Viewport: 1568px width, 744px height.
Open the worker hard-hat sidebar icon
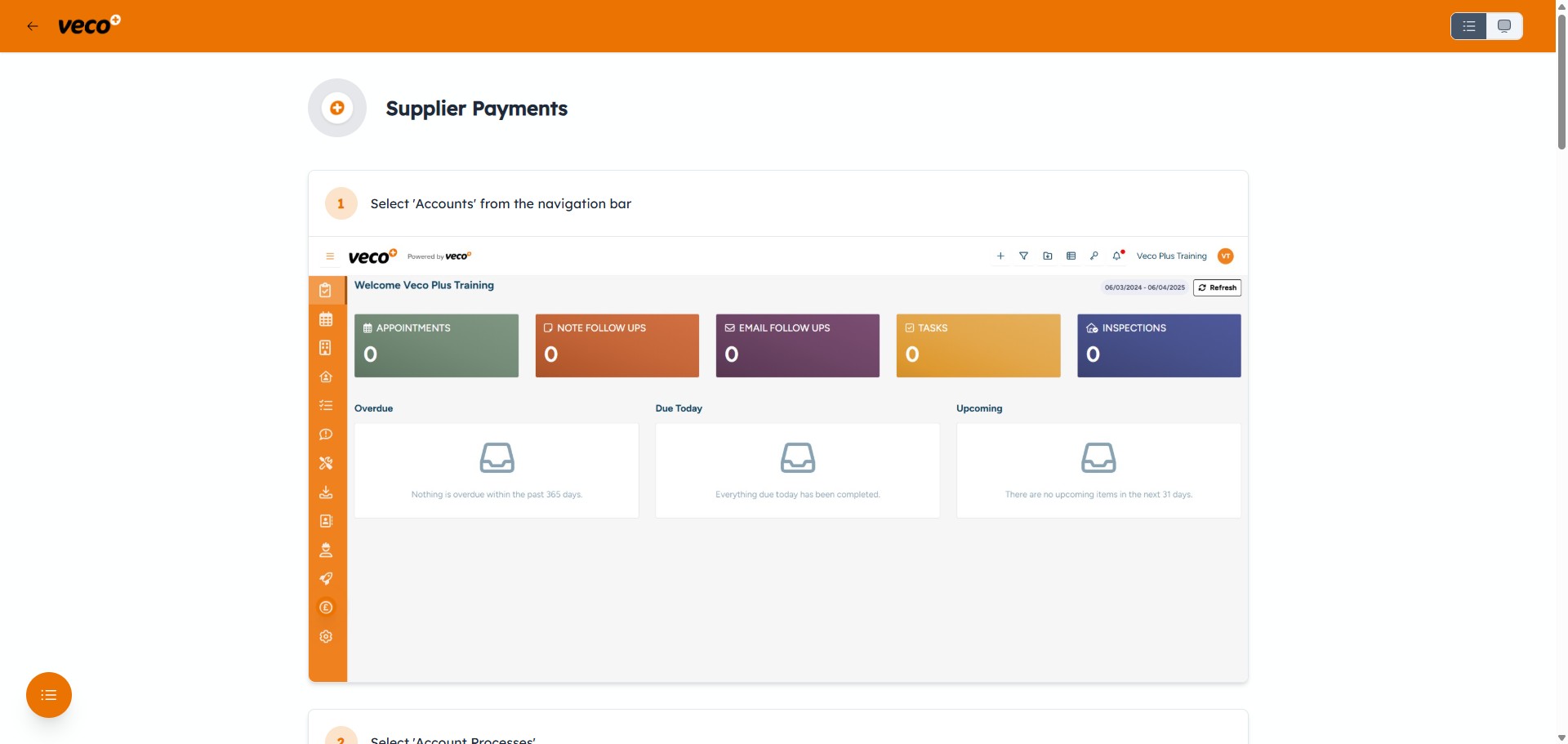point(326,550)
